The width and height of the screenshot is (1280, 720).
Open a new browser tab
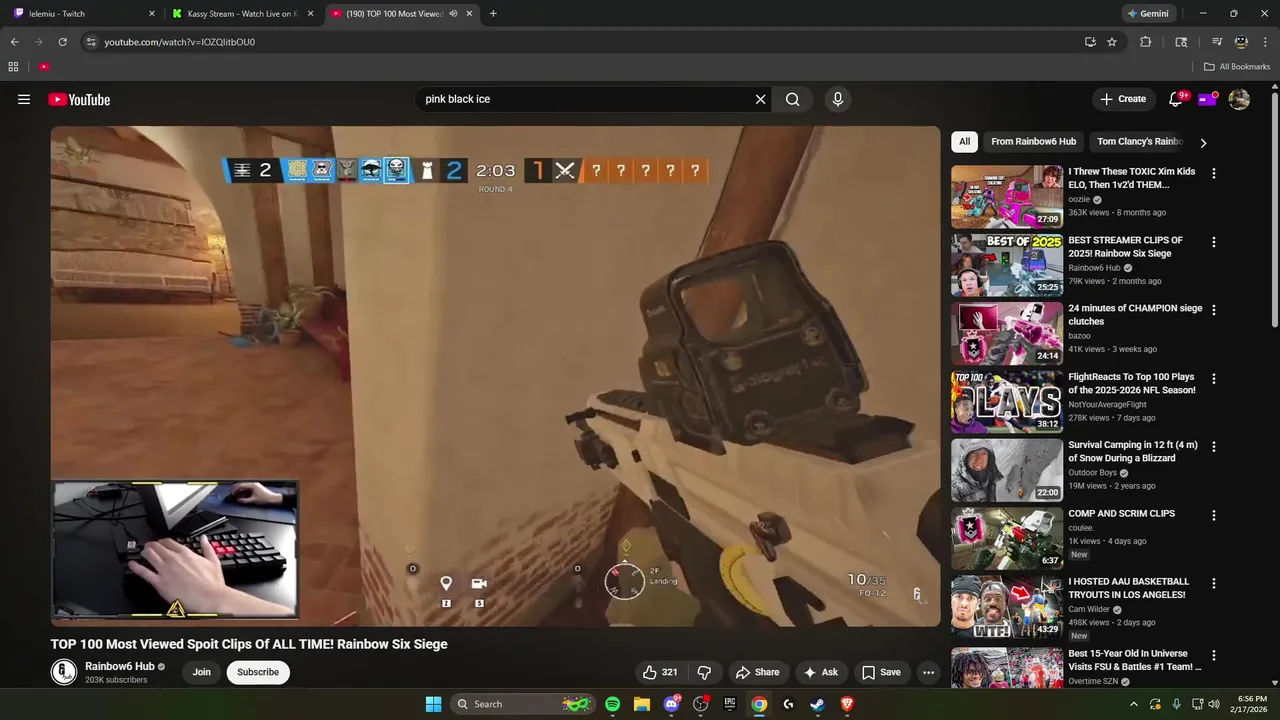pyautogui.click(x=493, y=14)
